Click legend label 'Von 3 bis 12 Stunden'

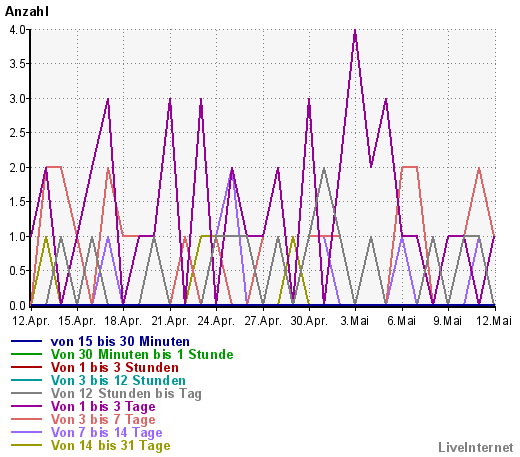(118, 380)
